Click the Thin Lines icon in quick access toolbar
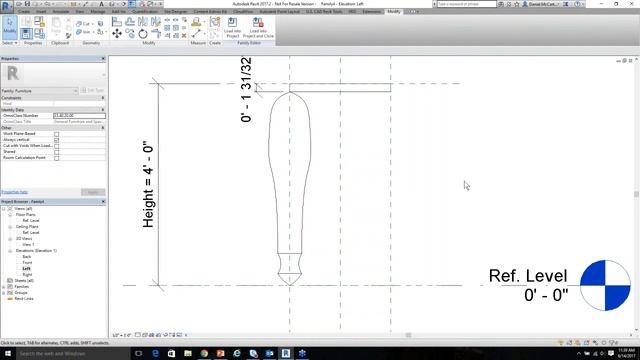This screenshot has width=640, height=360. tap(132, 4)
